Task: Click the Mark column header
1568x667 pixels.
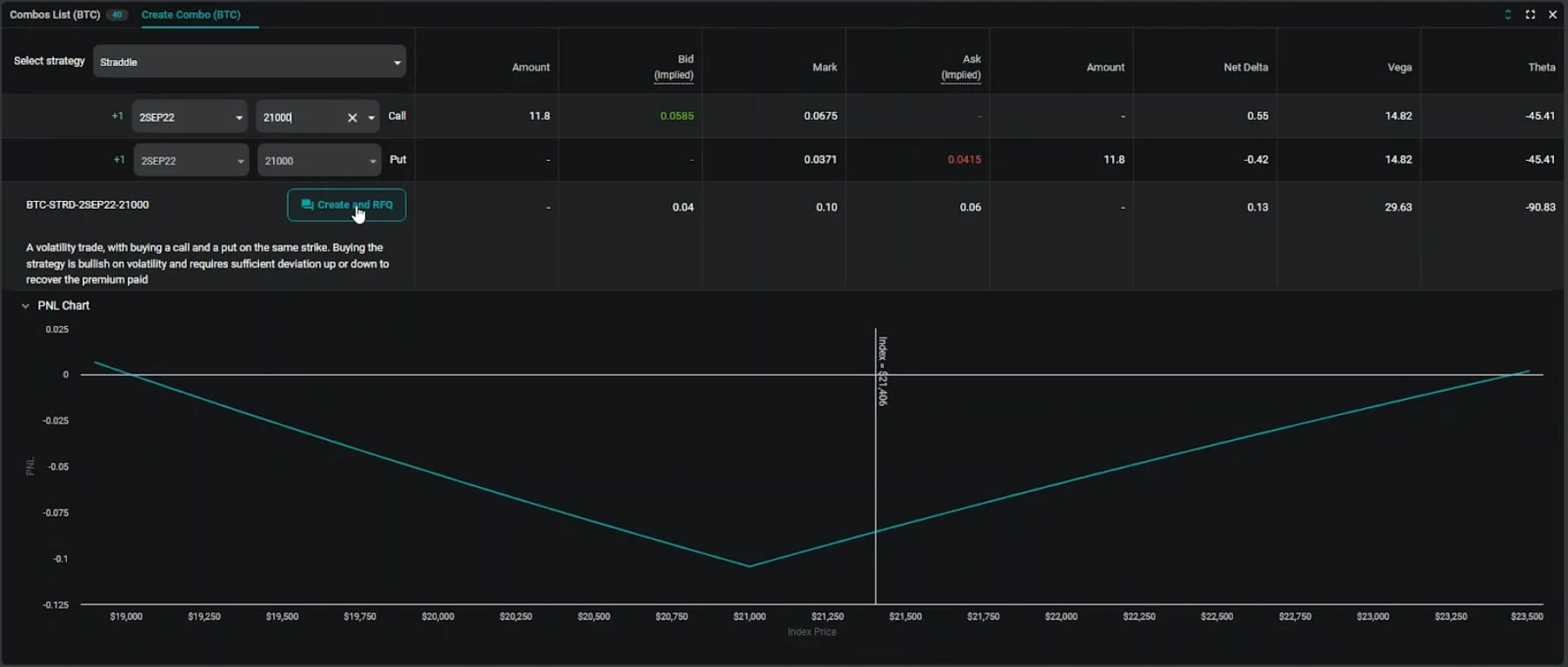Action: 824,67
